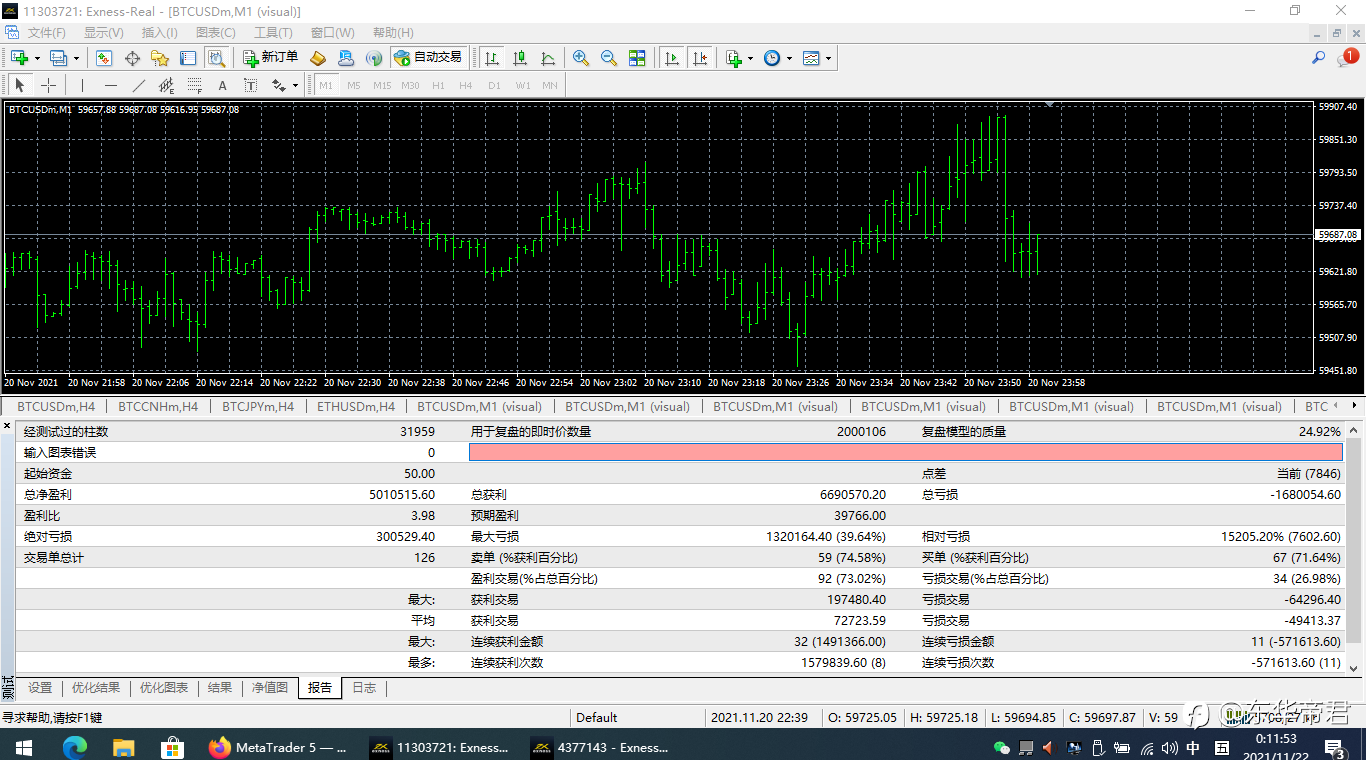Screen dimensions: 1366x760
Task: Select the horizontal line tool
Action: click(111, 85)
